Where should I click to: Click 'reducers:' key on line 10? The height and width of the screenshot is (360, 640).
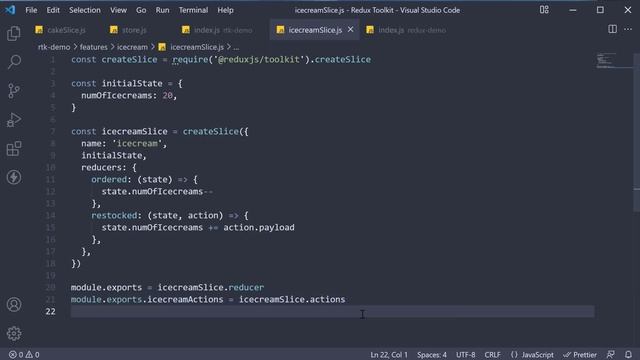(x=104, y=167)
